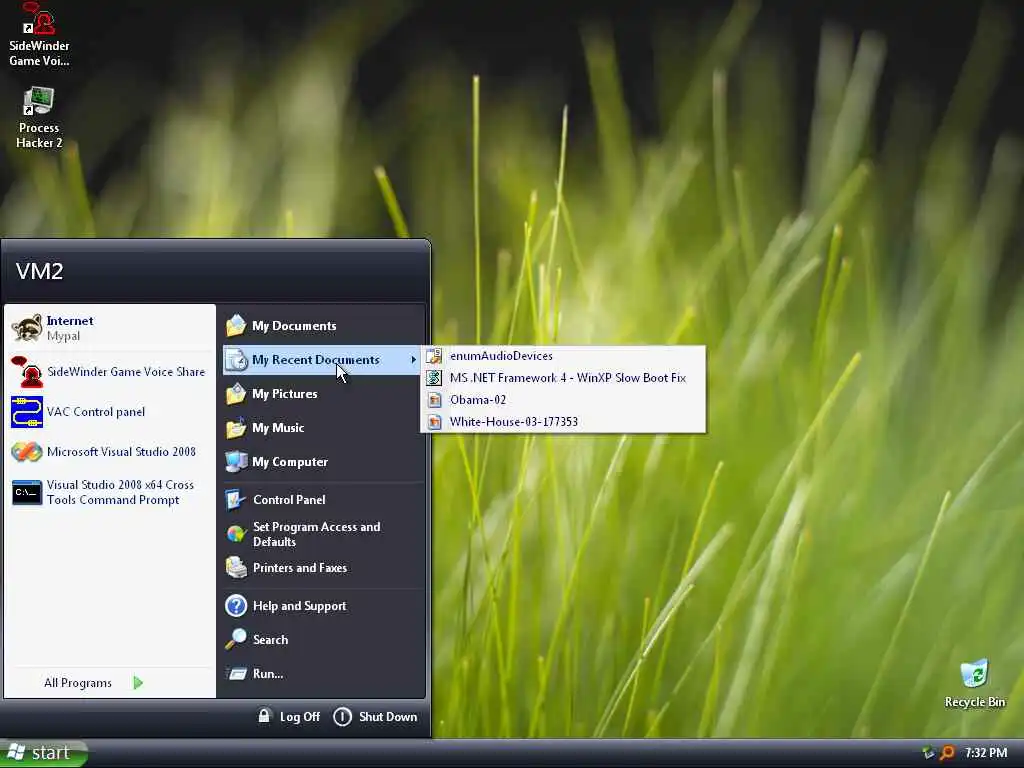The height and width of the screenshot is (768, 1024).
Task: Click the network tray icon left of the magnifier
Action: click(x=928, y=753)
